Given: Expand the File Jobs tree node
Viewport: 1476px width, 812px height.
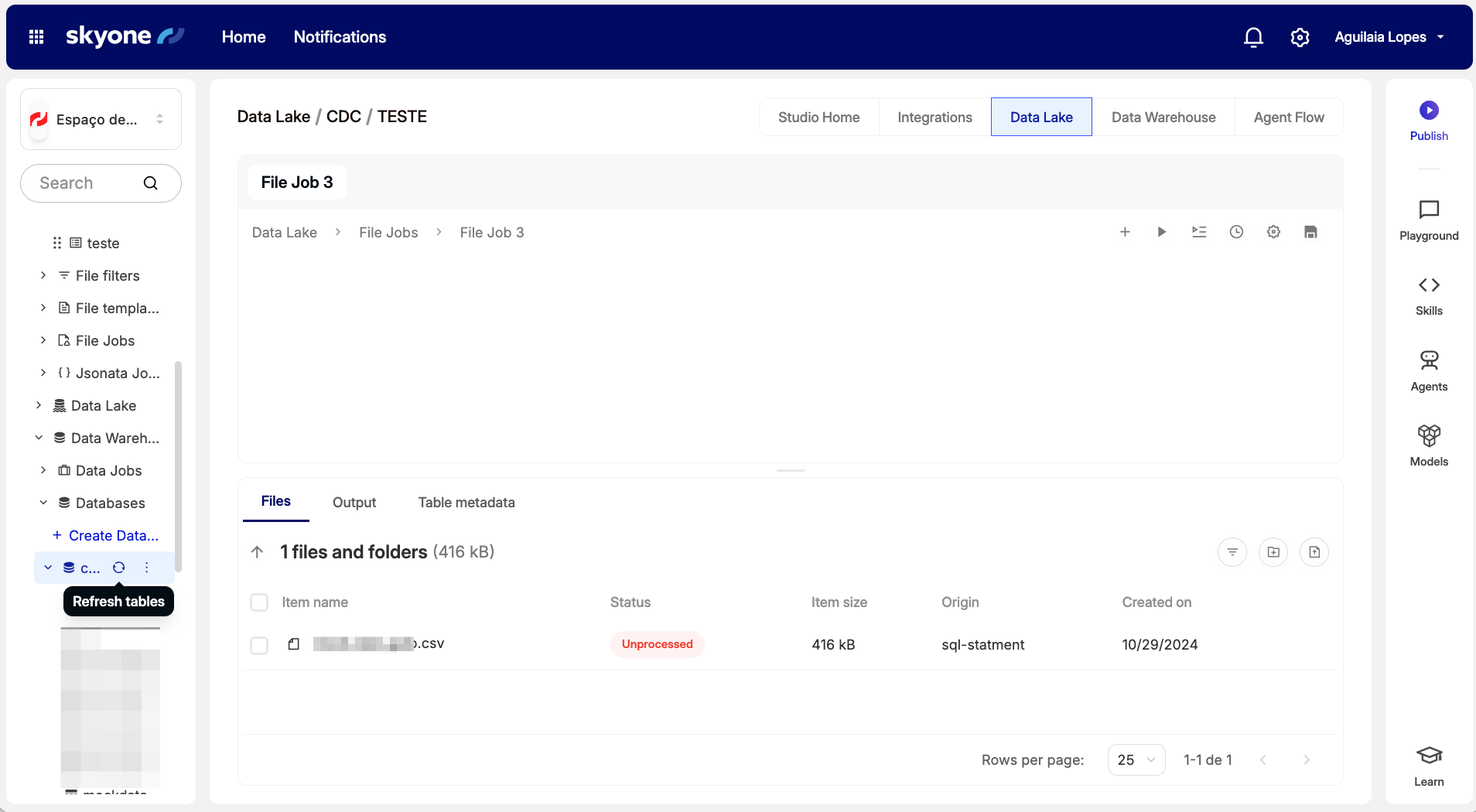Looking at the screenshot, I should tap(43, 340).
